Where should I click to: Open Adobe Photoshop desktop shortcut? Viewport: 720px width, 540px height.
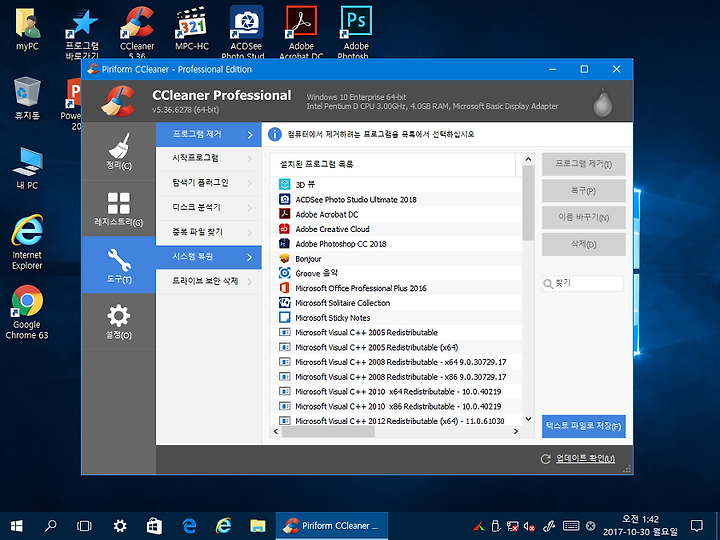point(356,32)
